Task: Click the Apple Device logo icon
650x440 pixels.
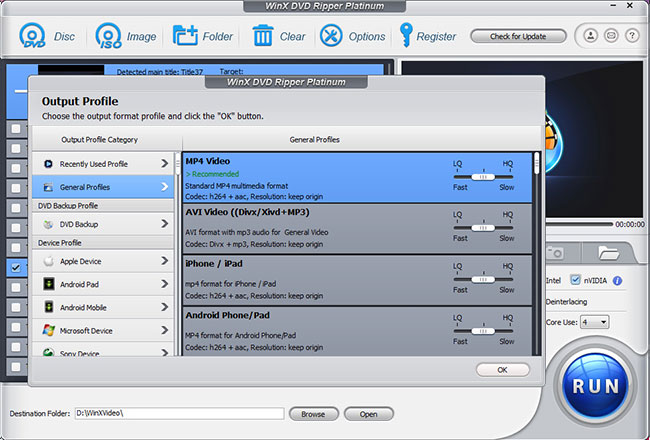Action: [x=49, y=261]
